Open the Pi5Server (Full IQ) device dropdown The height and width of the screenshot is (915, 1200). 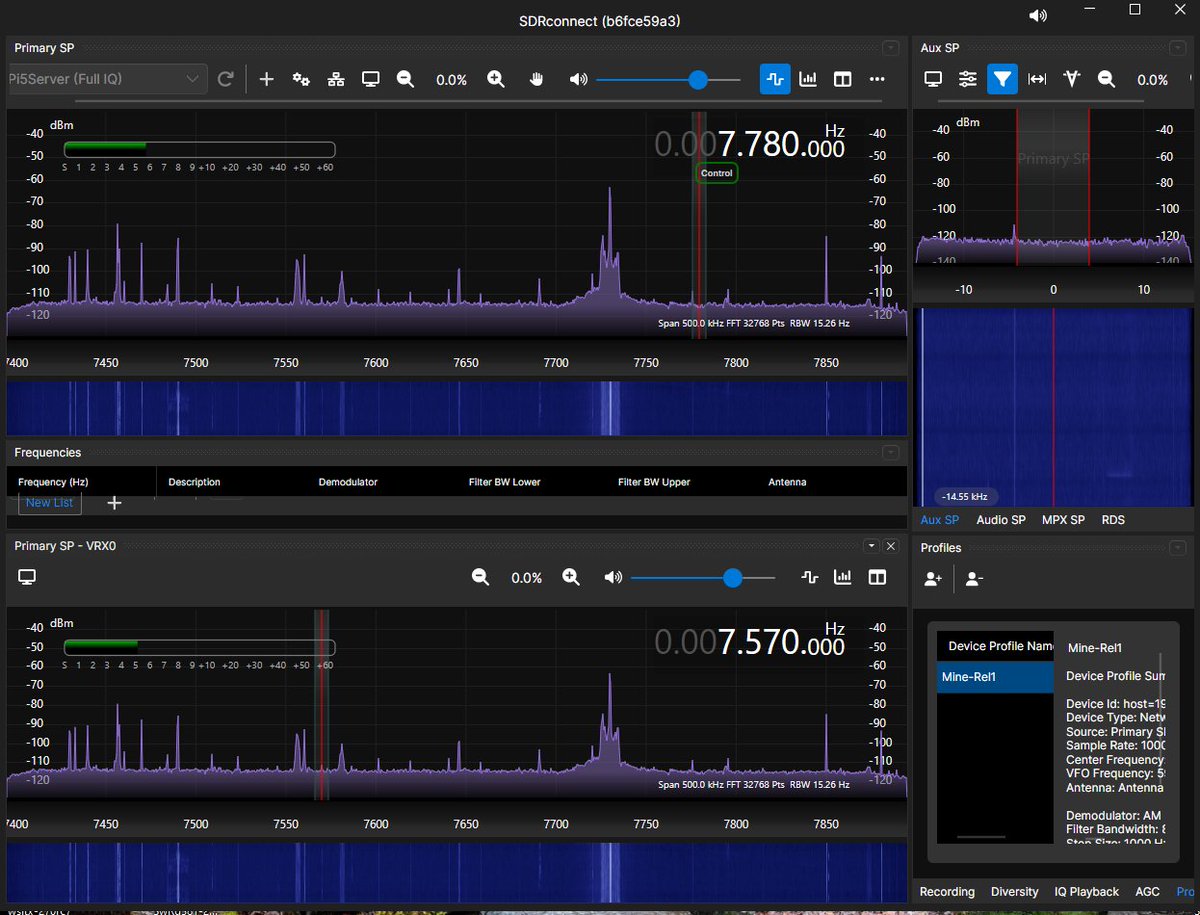coord(106,79)
